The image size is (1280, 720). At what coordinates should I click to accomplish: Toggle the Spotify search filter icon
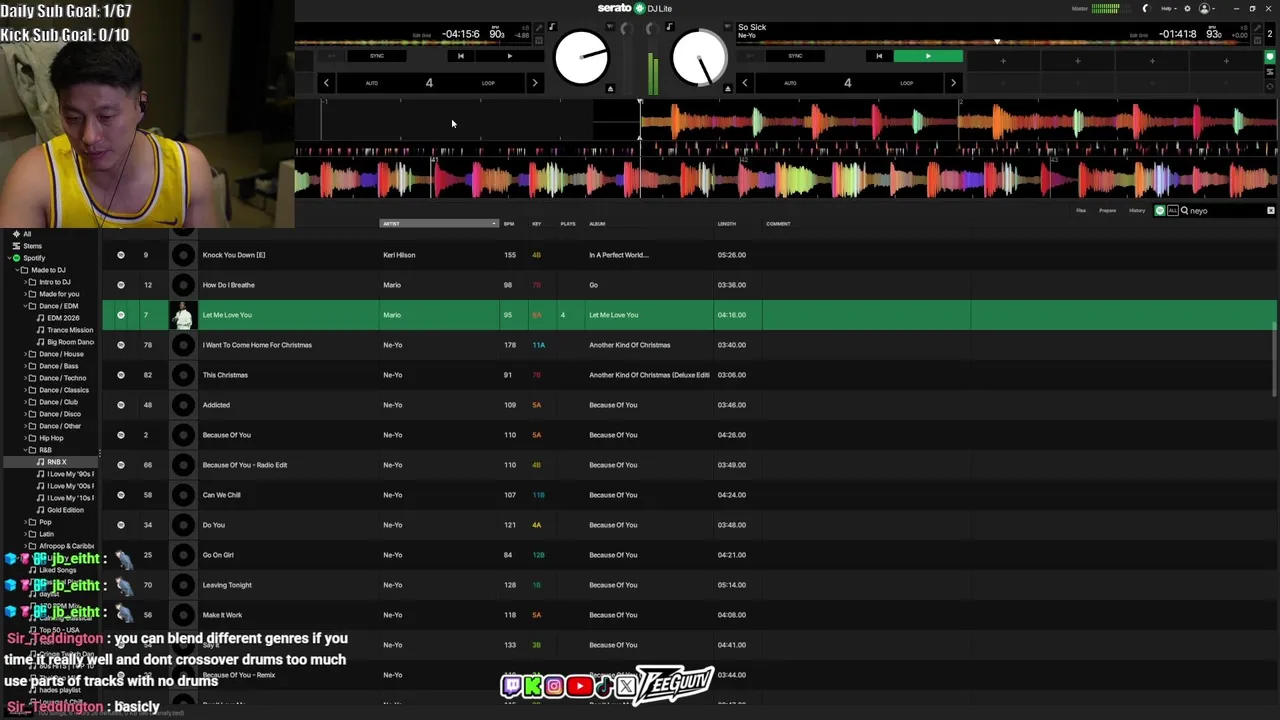1160,211
